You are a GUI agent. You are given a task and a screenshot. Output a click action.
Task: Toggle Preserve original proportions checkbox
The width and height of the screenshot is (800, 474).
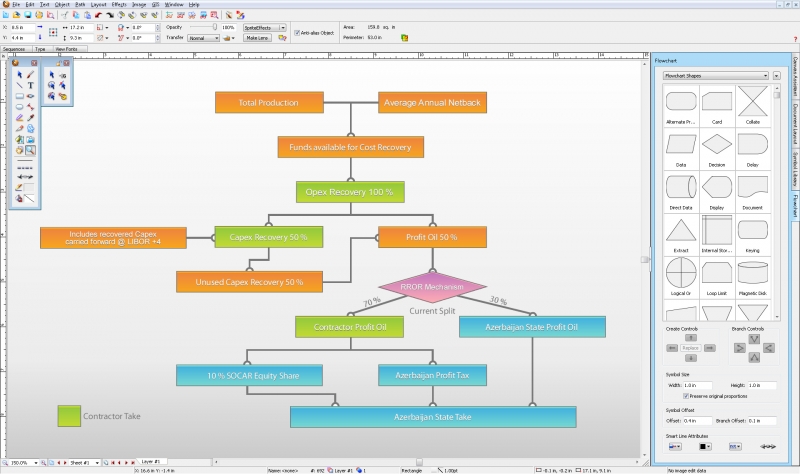coord(686,396)
